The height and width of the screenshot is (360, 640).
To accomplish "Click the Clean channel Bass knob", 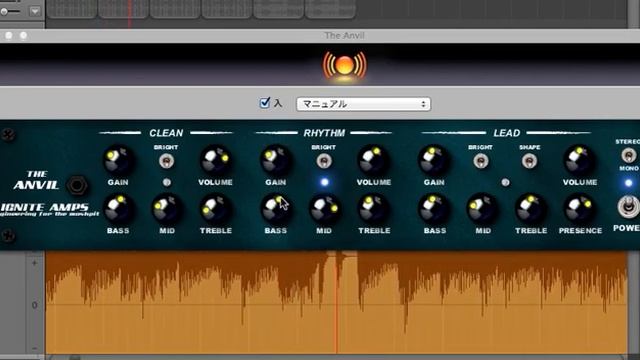I will (118, 209).
